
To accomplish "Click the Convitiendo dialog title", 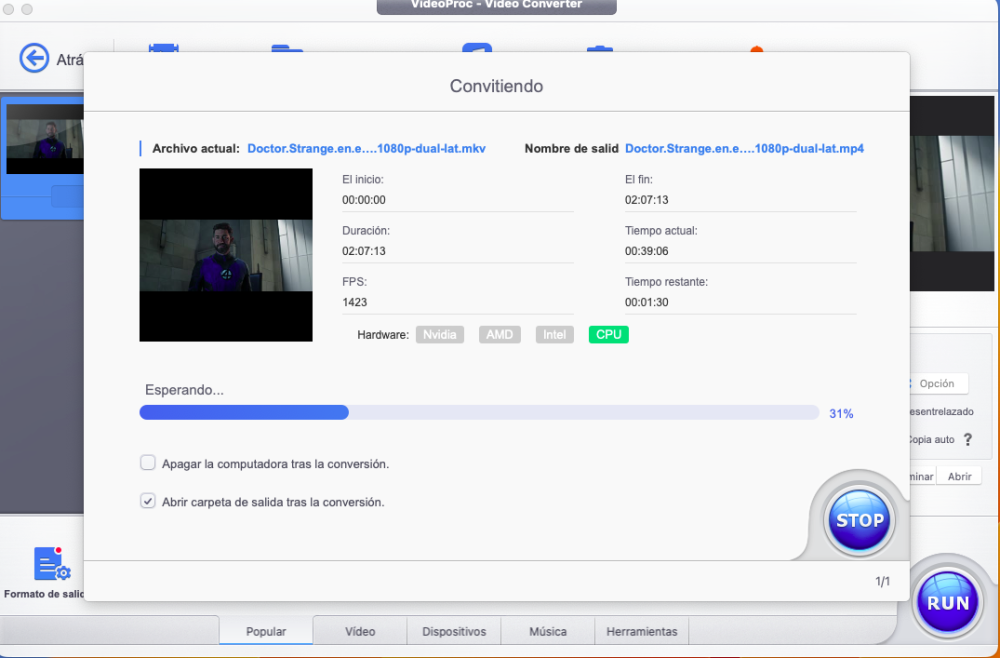I will point(496,86).
